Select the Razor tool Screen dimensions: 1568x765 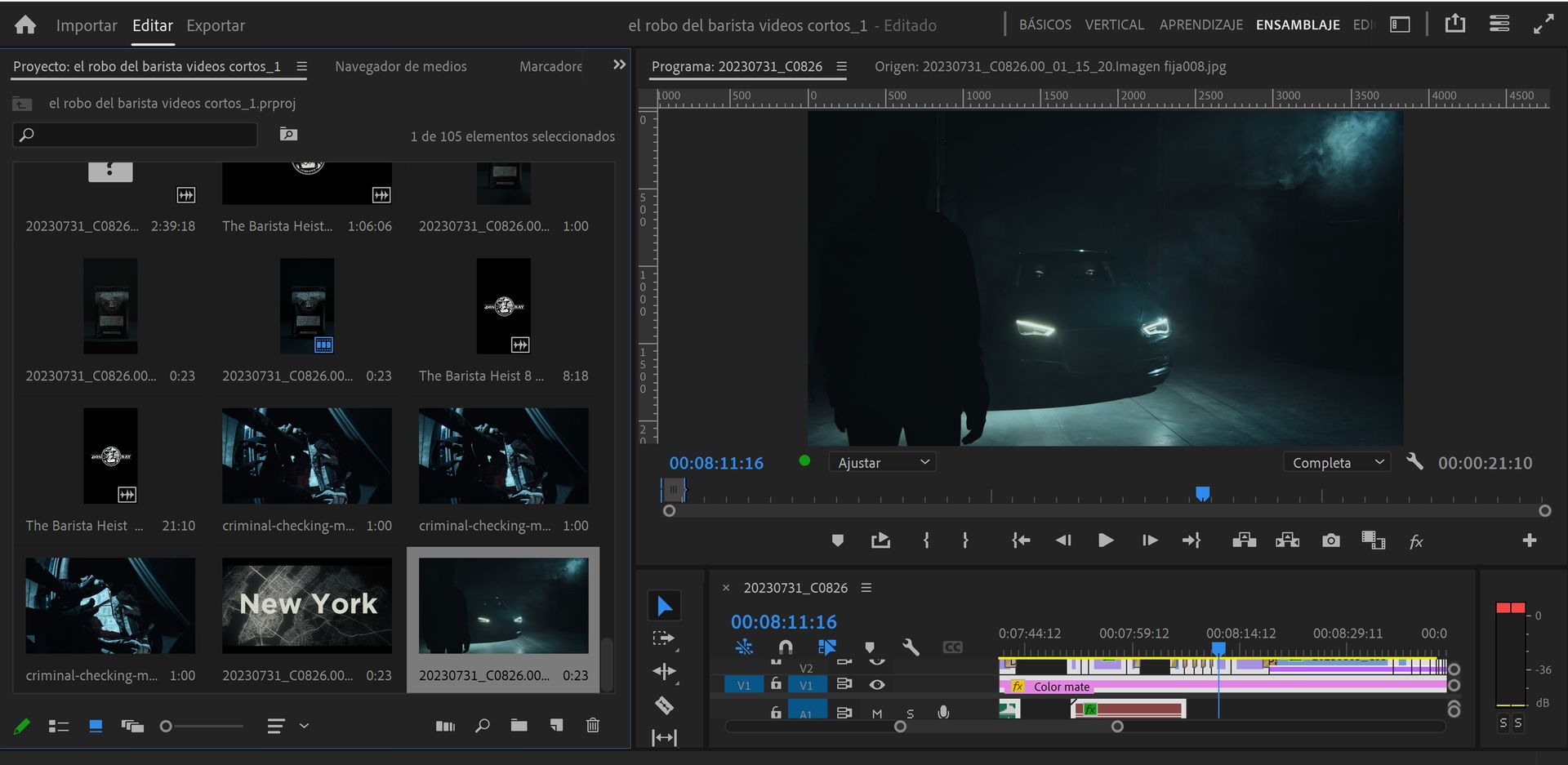(x=664, y=705)
